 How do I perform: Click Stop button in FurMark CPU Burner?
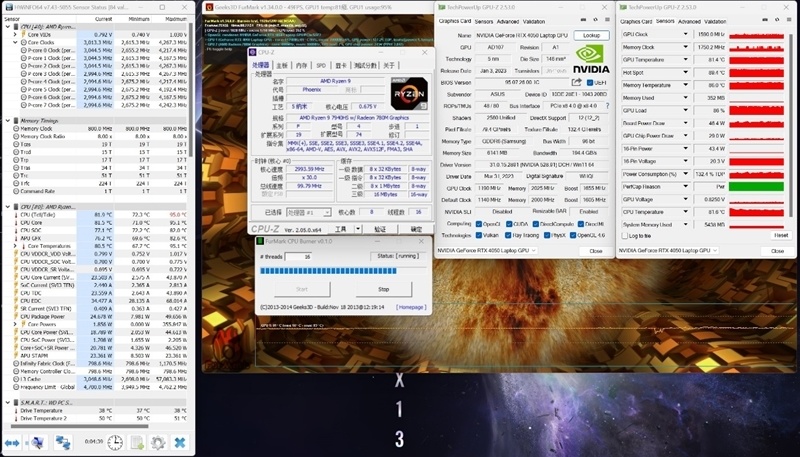[384, 289]
